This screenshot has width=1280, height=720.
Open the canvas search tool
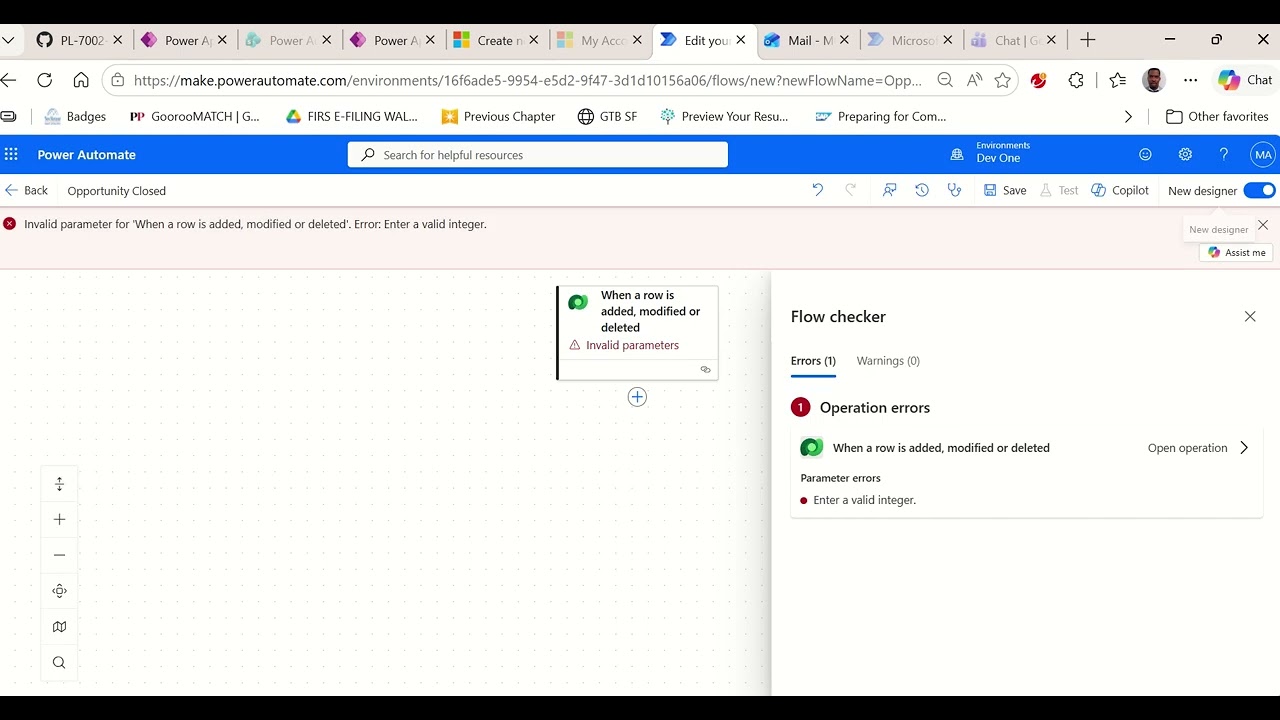pyautogui.click(x=59, y=662)
